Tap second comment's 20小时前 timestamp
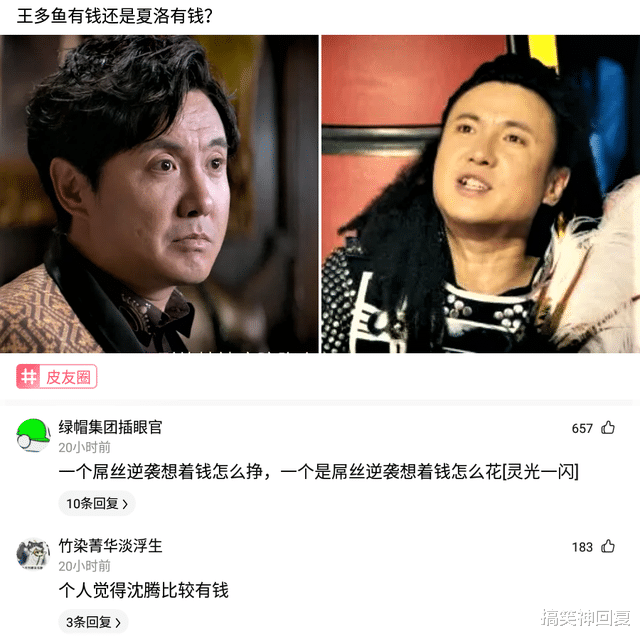 (x=84, y=566)
